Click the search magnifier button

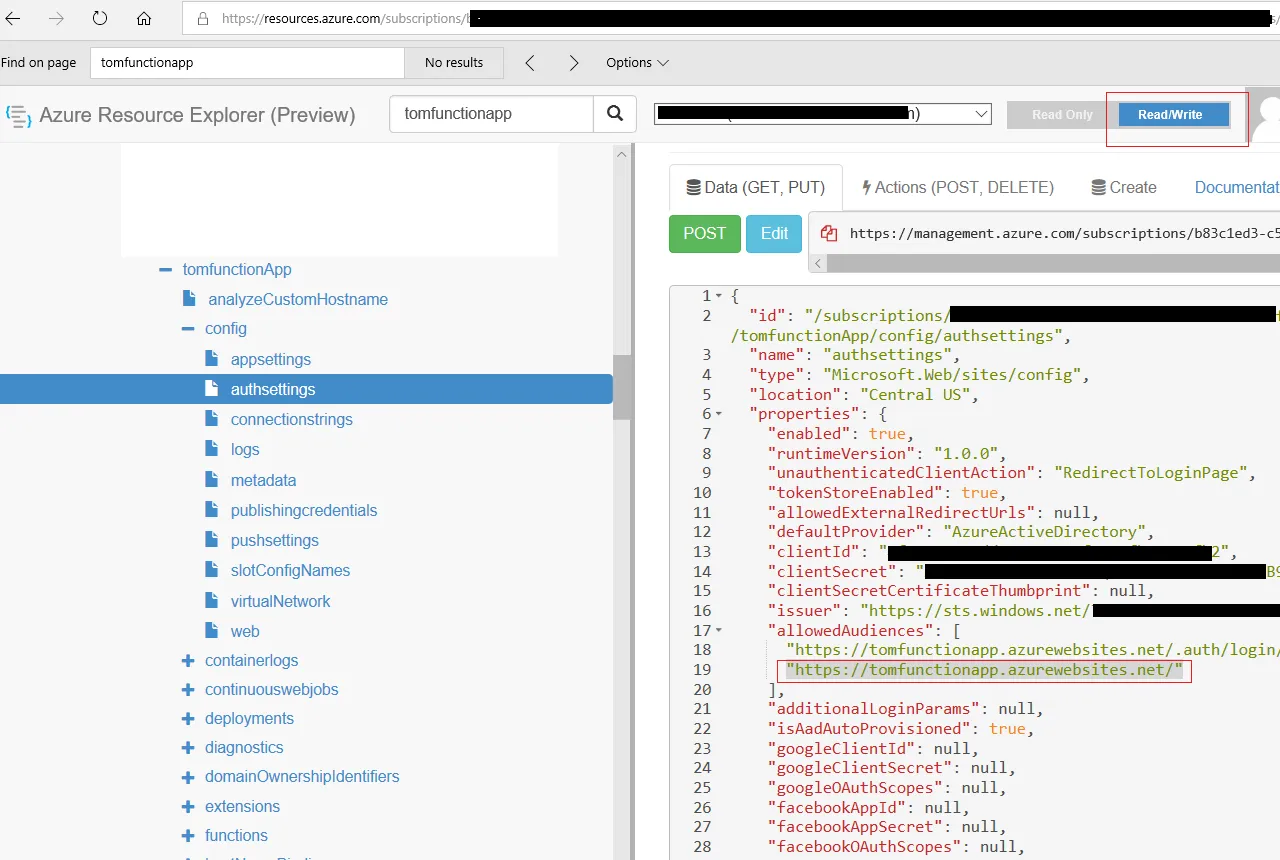(615, 114)
